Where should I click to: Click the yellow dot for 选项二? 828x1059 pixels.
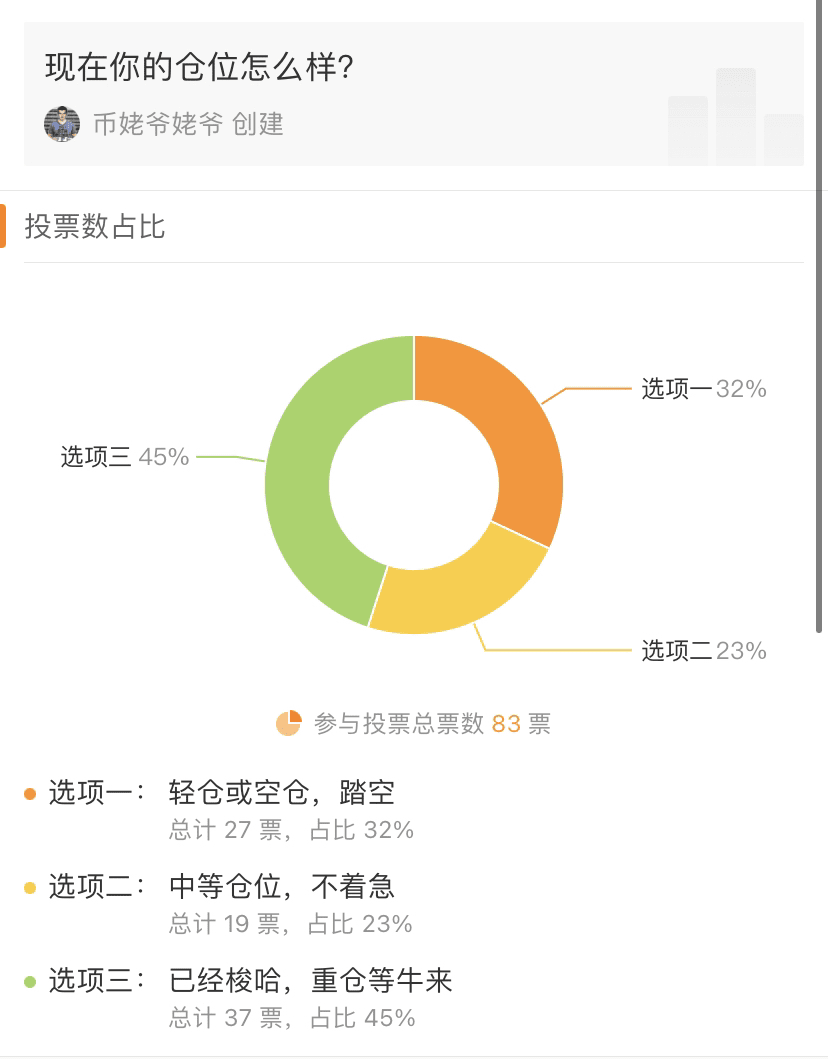point(30,887)
